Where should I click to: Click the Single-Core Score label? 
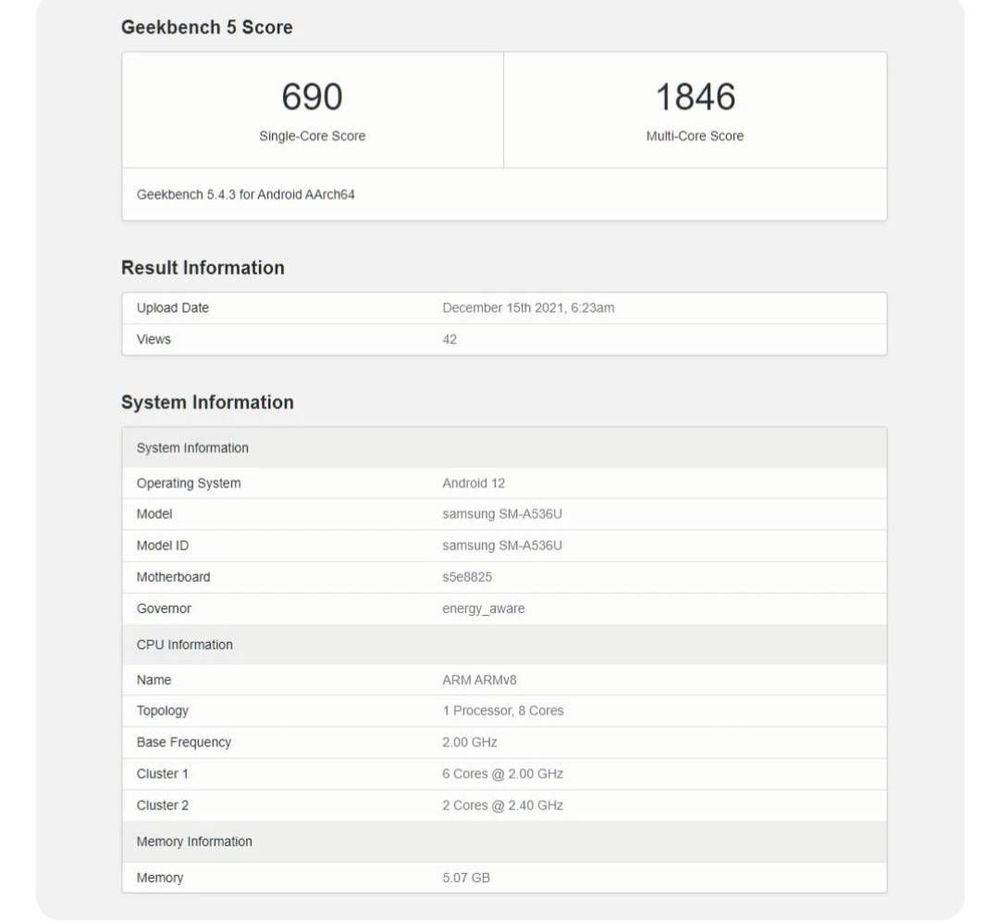tap(312, 136)
